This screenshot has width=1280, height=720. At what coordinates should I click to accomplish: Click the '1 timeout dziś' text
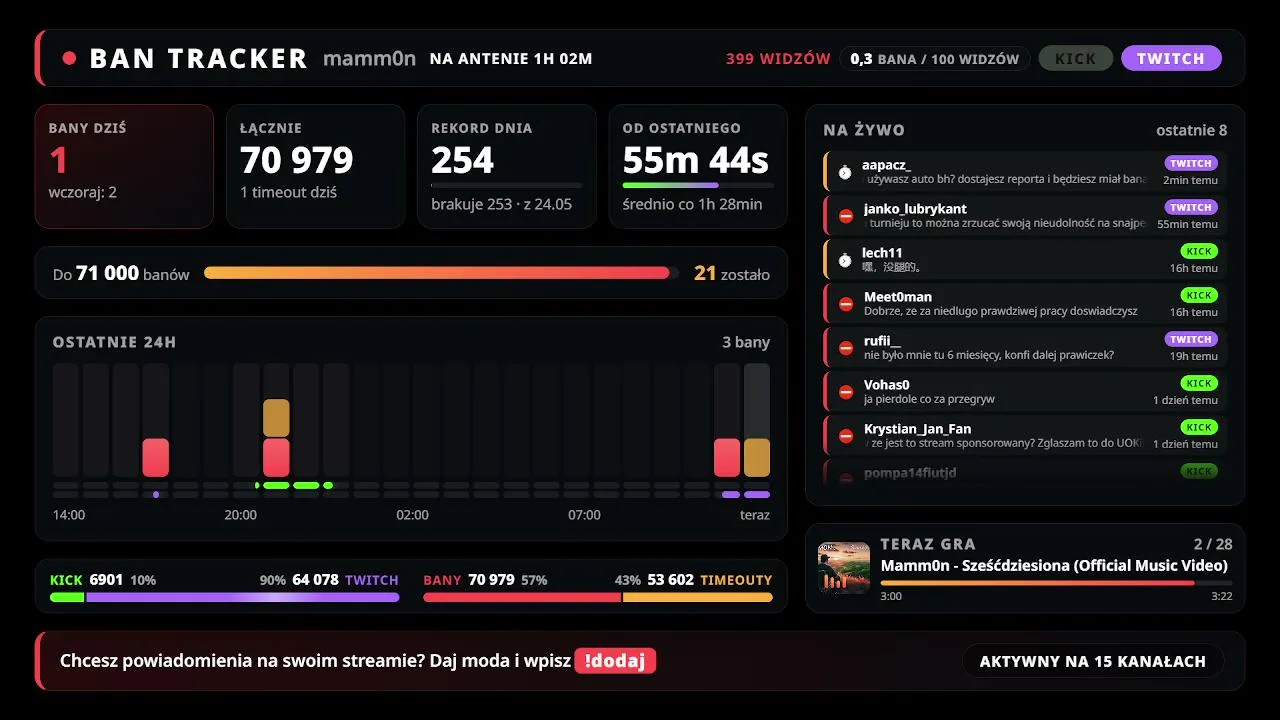click(x=290, y=192)
